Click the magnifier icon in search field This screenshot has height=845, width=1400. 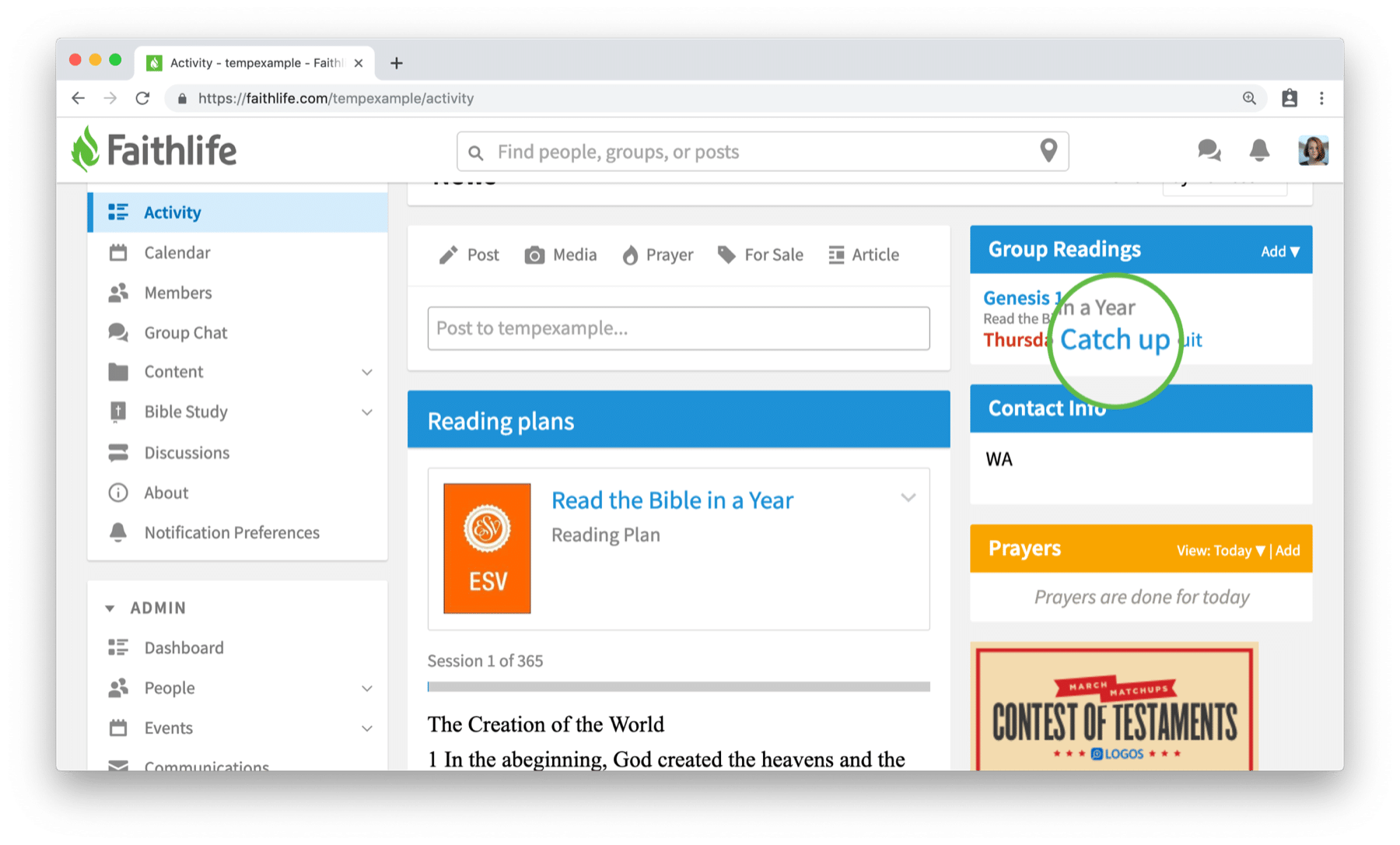pos(476,153)
